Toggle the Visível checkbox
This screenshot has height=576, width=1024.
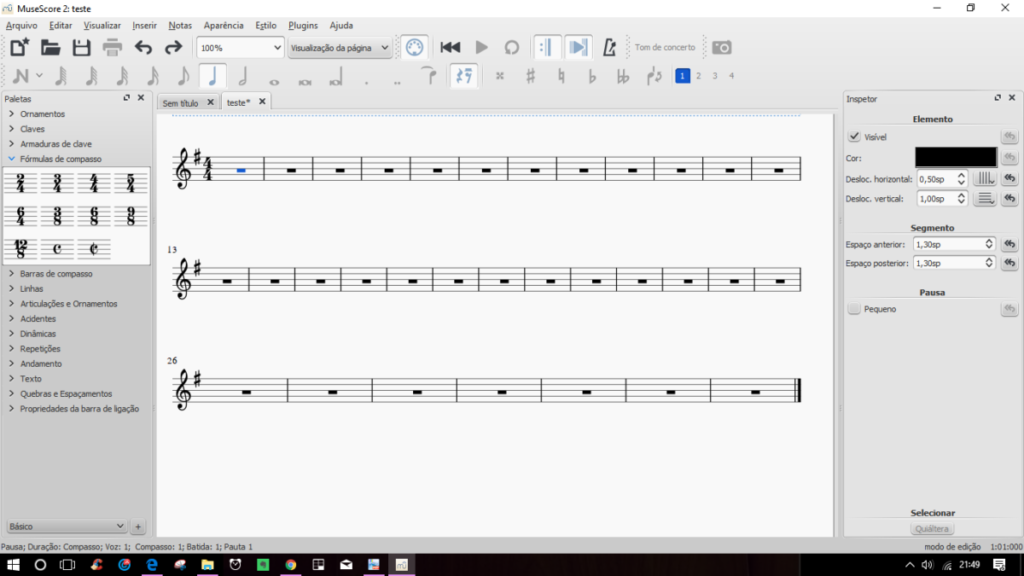point(854,137)
